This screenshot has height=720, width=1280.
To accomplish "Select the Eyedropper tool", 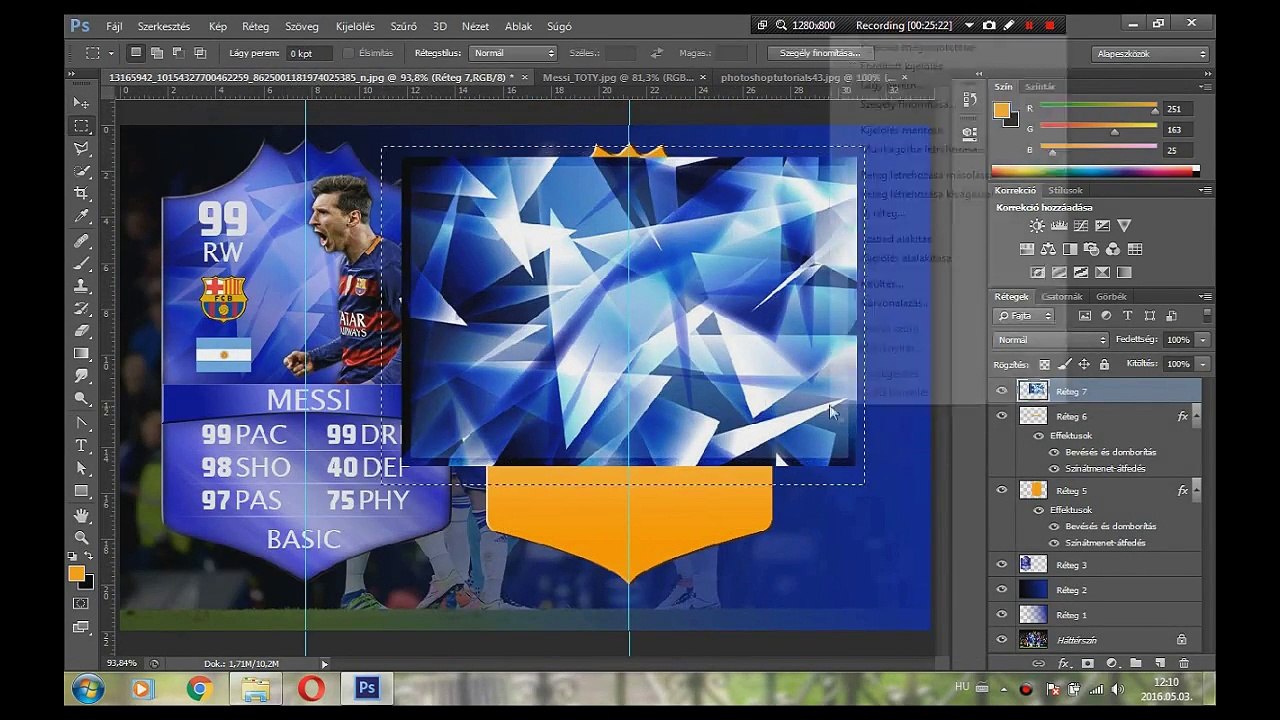I will (x=81, y=216).
